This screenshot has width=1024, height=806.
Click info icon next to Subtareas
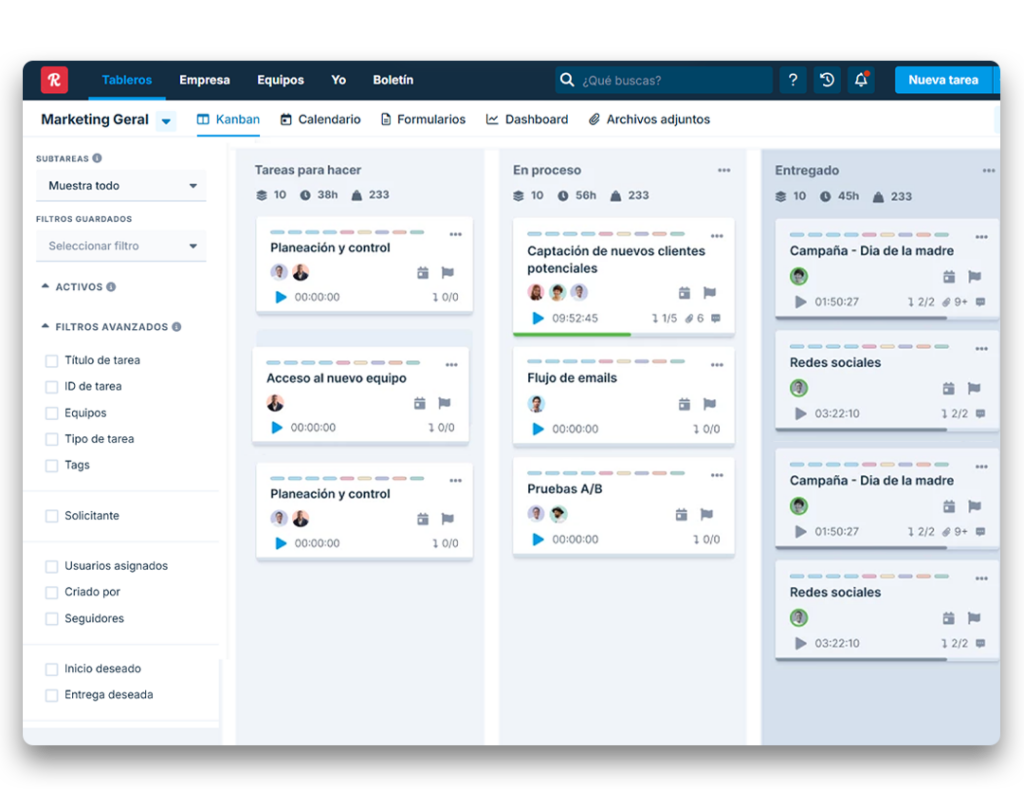97,158
